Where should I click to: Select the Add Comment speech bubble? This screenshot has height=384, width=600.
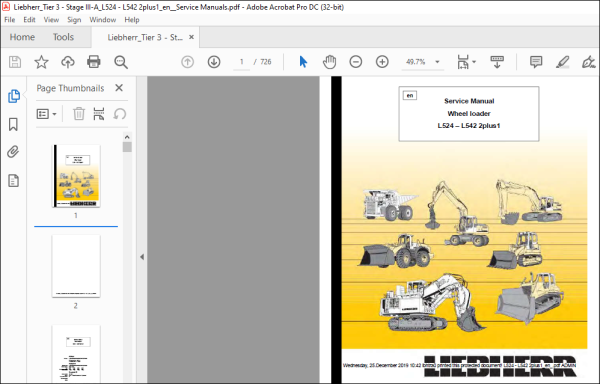(536, 62)
